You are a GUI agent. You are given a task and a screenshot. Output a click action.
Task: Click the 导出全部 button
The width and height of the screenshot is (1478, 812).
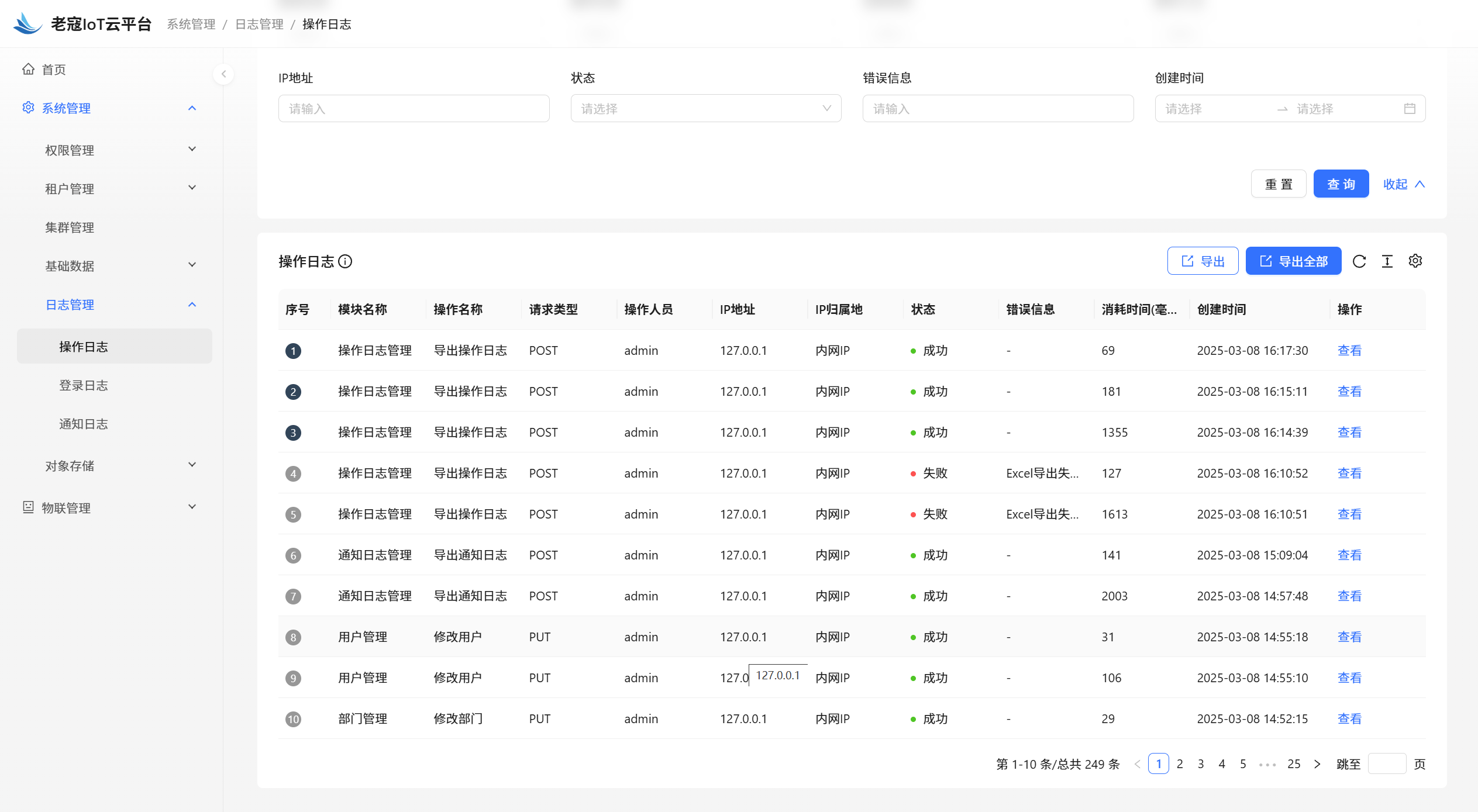(1294, 261)
